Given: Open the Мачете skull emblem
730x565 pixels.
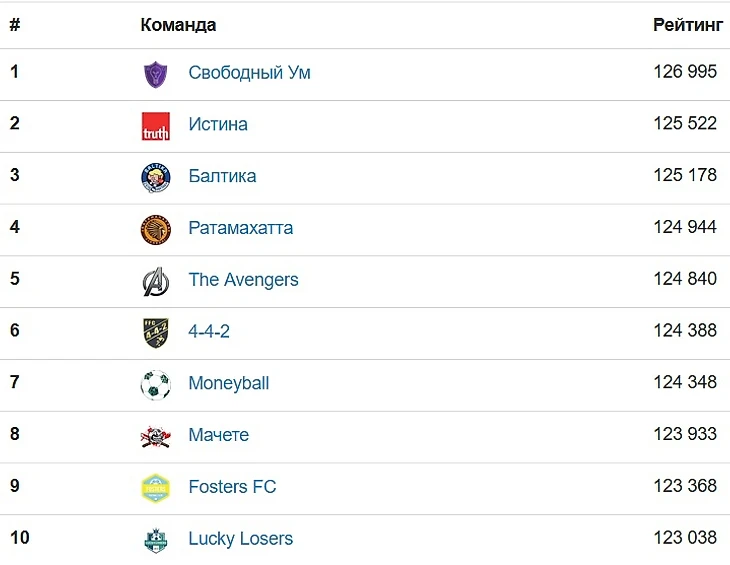Looking at the screenshot, I should coord(155,437).
